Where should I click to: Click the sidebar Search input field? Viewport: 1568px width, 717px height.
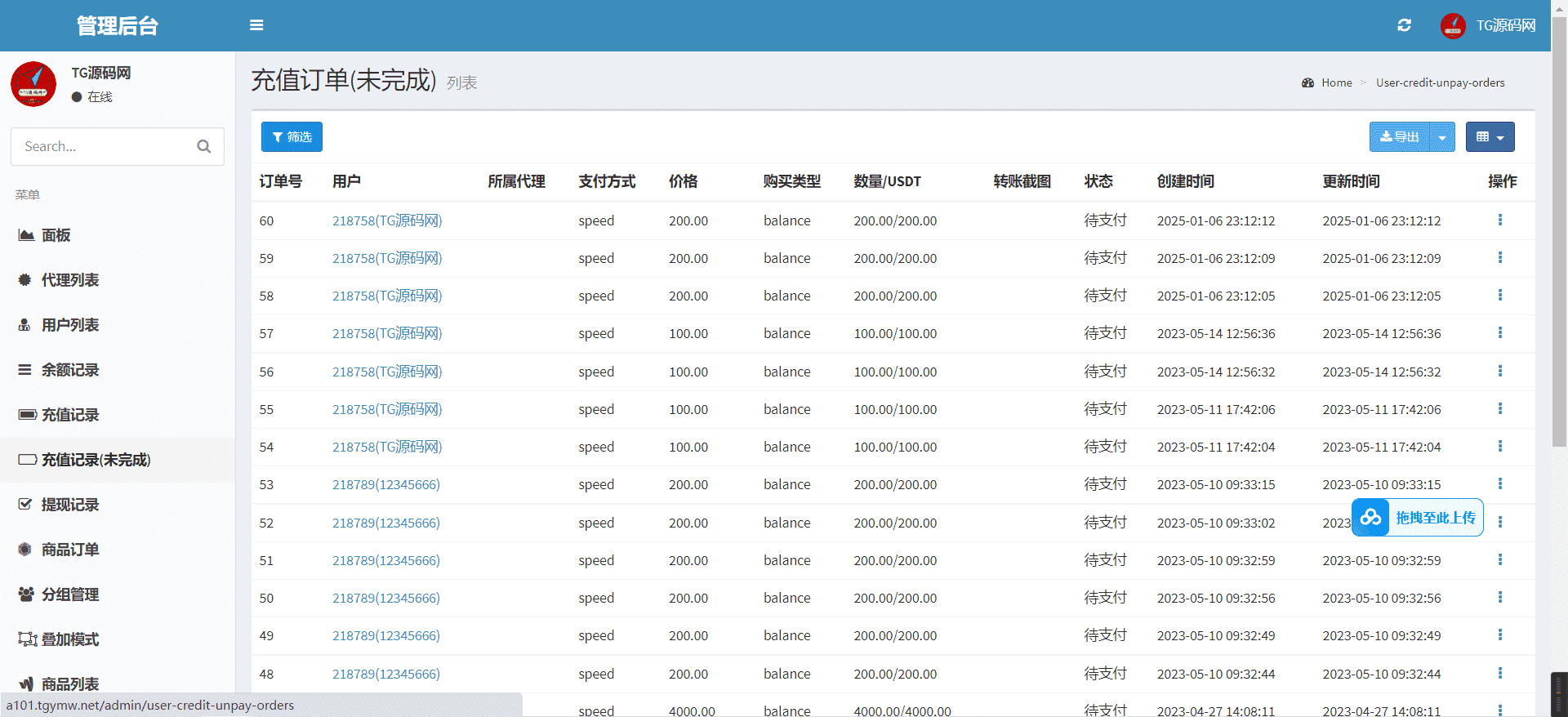tap(106, 146)
